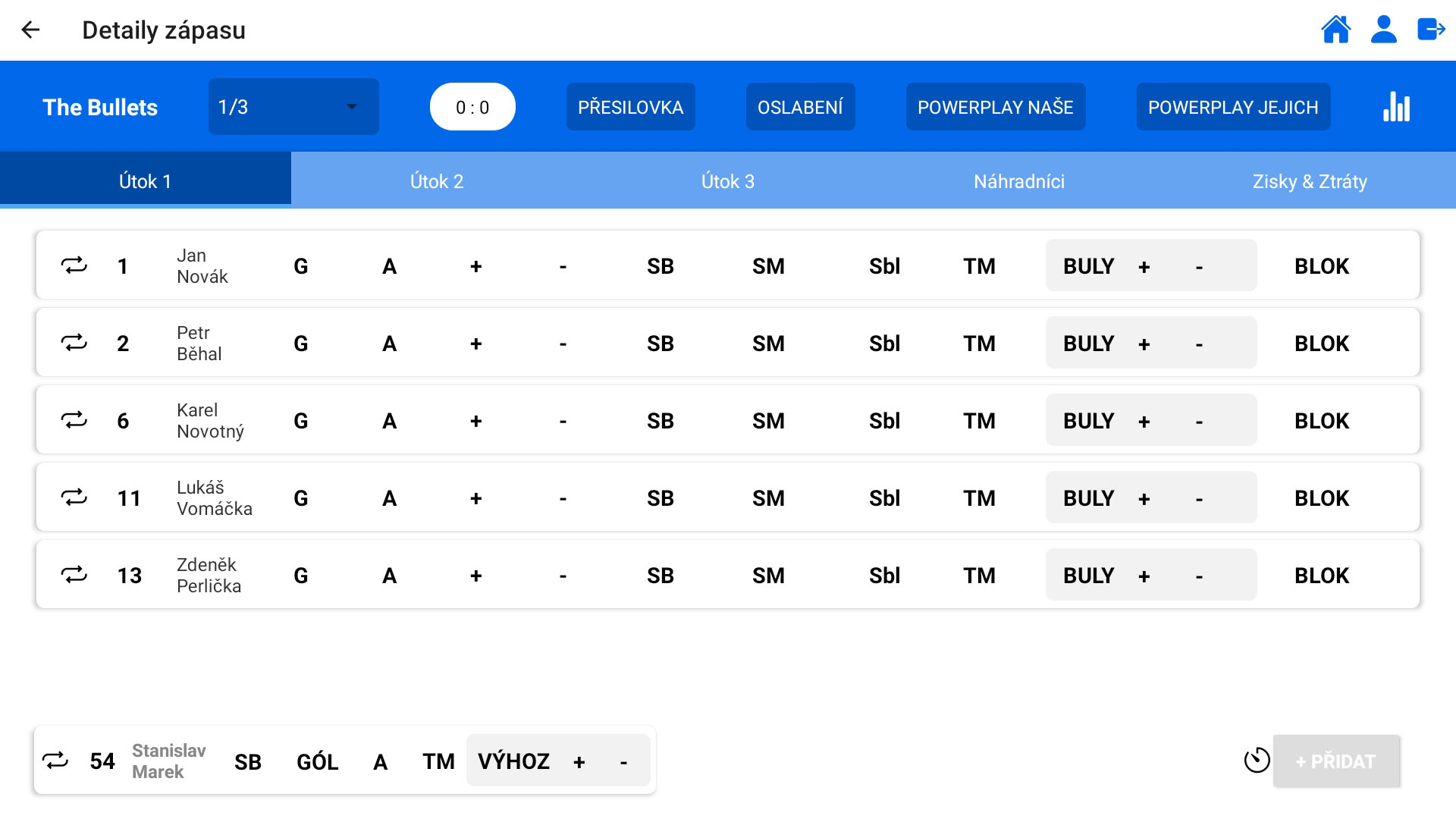Image resolution: width=1456 pixels, height=819 pixels.
Task: Expand the 1/3 period dropdown
Action: [x=293, y=107]
